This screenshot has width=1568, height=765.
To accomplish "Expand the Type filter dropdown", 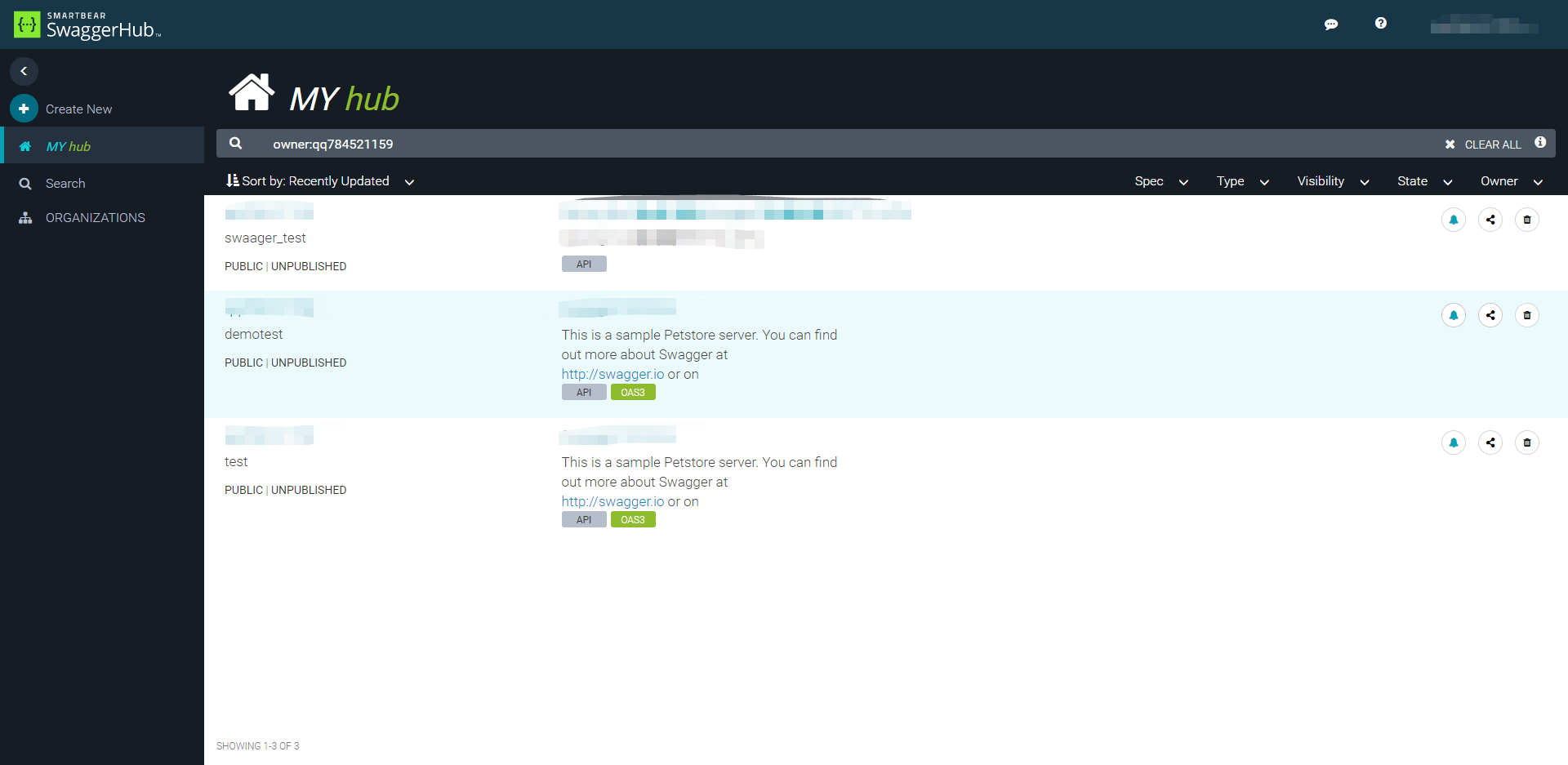I will [x=1242, y=181].
